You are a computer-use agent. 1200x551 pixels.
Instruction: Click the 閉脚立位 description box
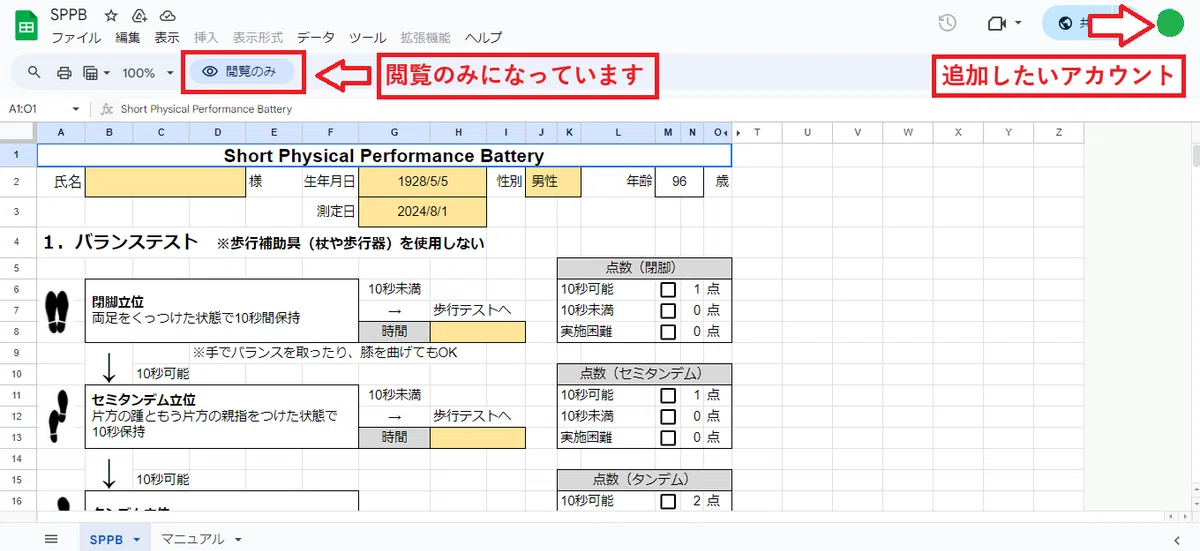tap(222, 310)
